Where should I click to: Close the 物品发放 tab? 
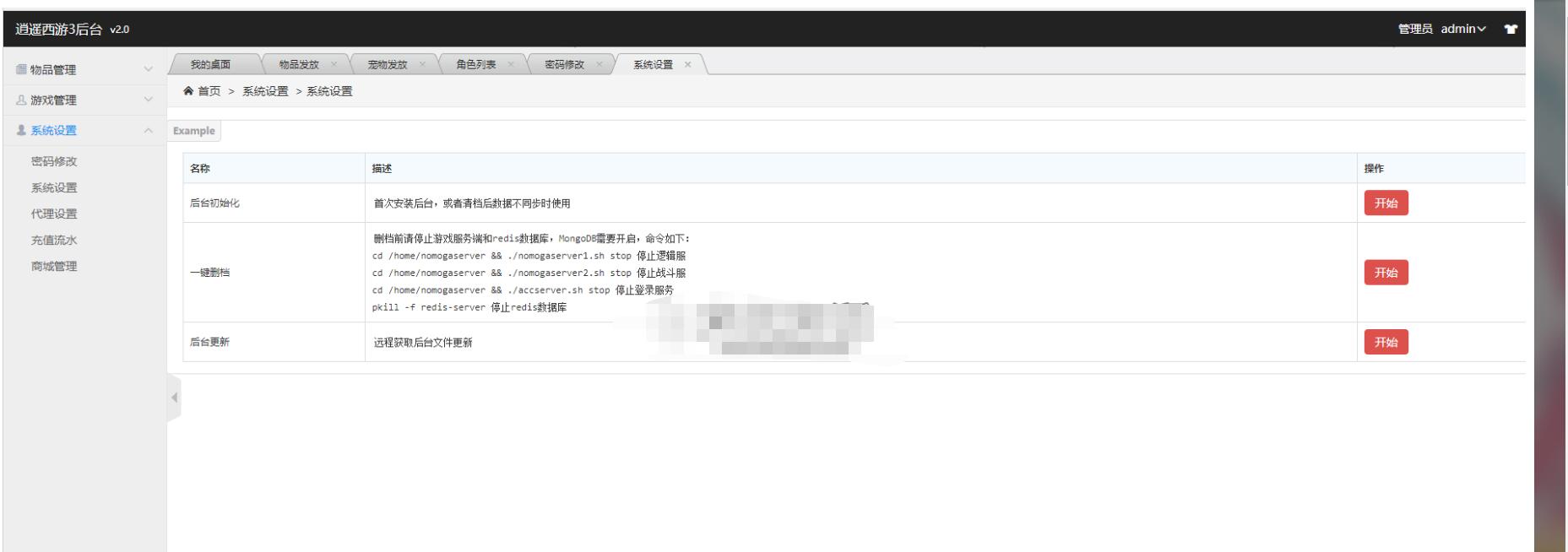click(x=334, y=65)
